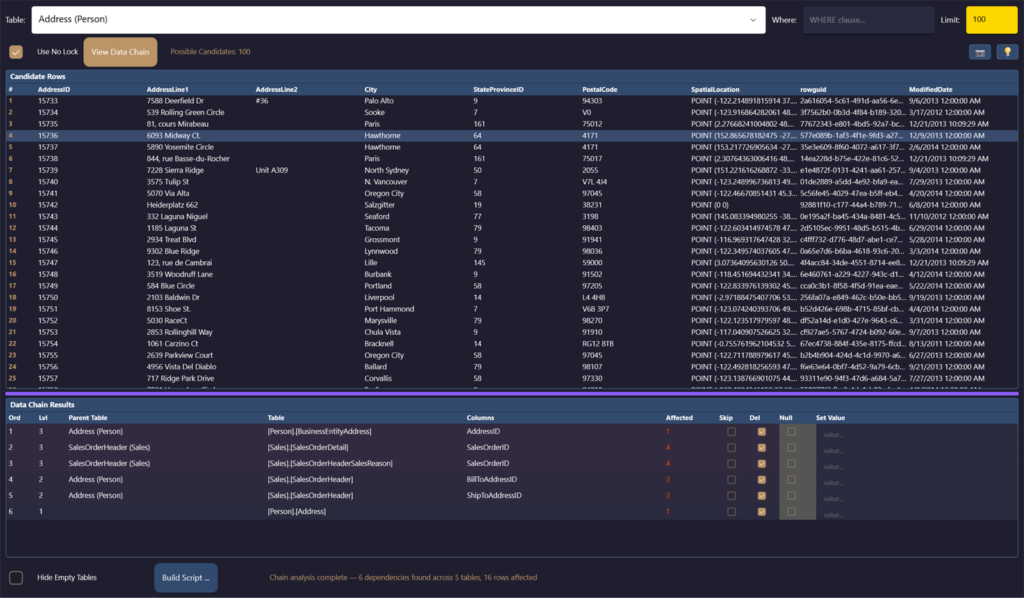Click into the WHERE clause field
The height and width of the screenshot is (598, 1024).
[x=868, y=20]
